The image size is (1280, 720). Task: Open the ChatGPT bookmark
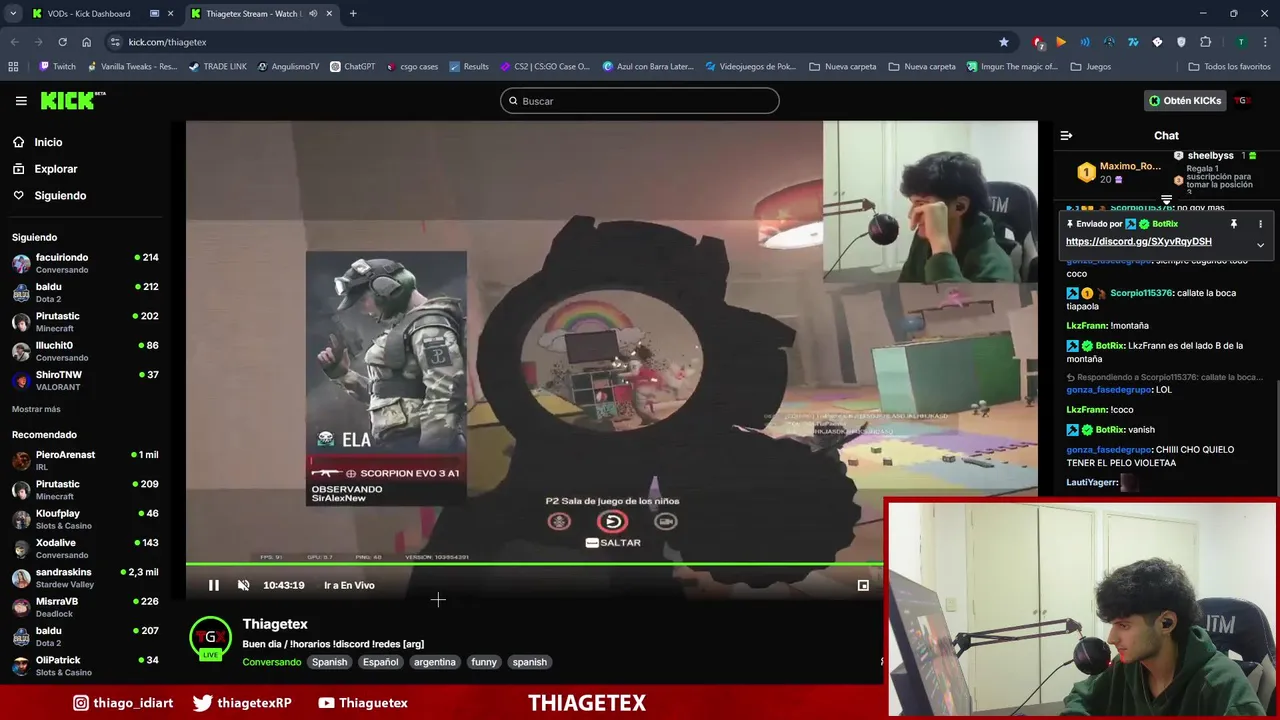coord(352,67)
